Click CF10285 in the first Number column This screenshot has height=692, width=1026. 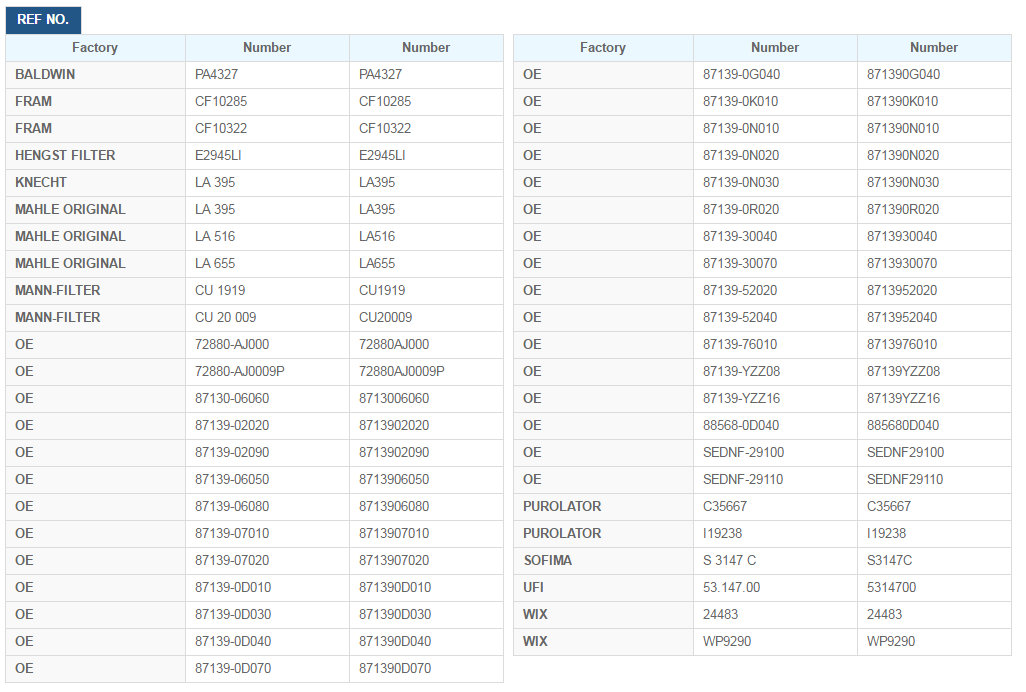221,101
